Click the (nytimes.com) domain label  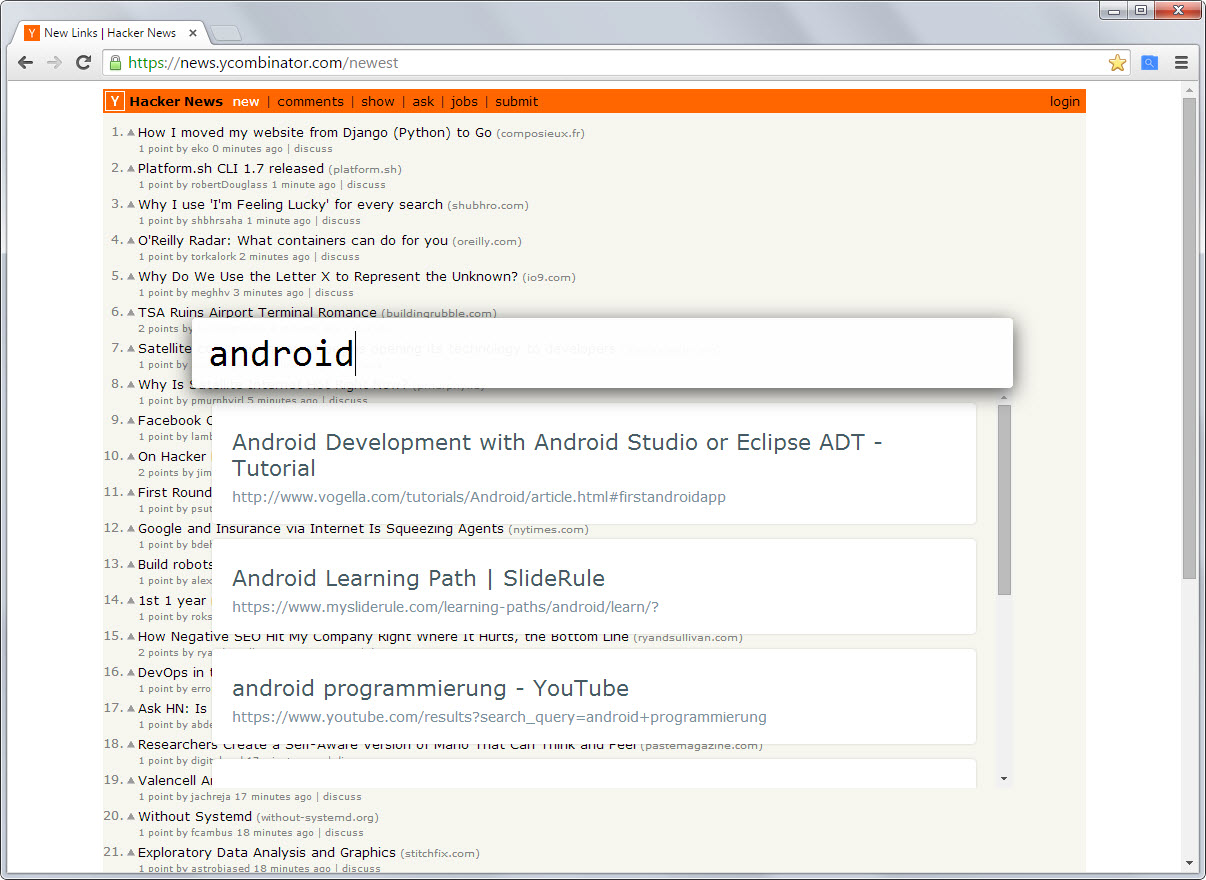click(548, 529)
